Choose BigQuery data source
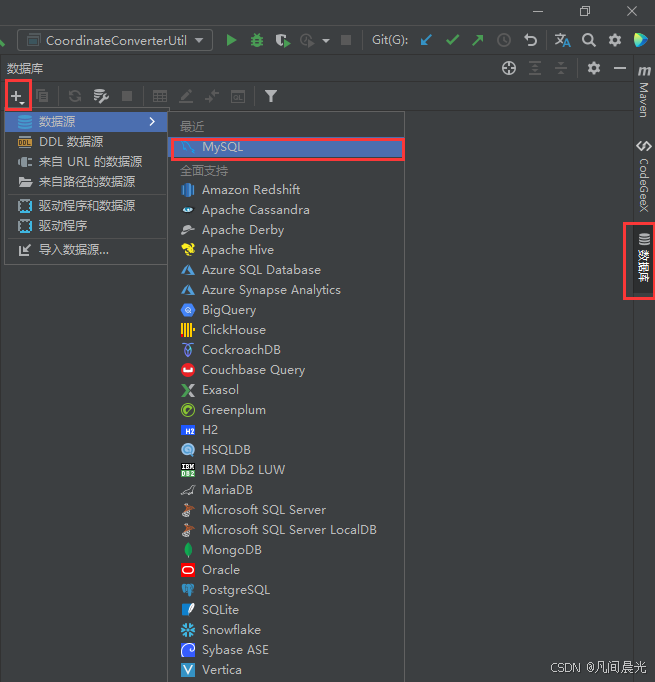This screenshot has height=682, width=655. point(286,310)
